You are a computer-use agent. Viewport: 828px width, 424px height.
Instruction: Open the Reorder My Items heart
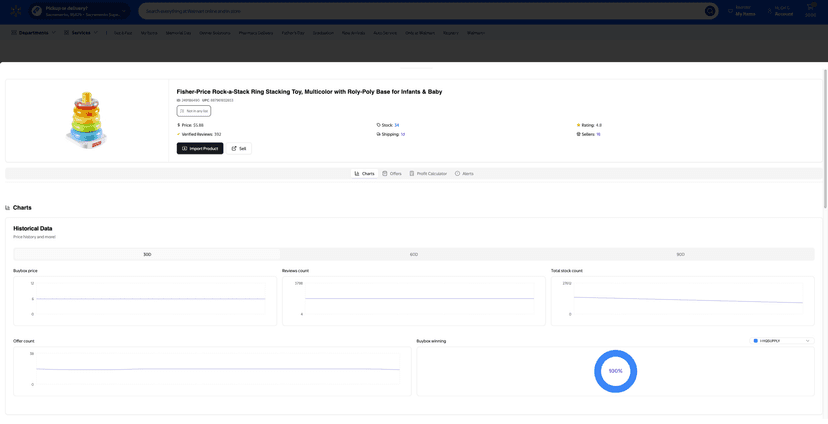(x=730, y=11)
